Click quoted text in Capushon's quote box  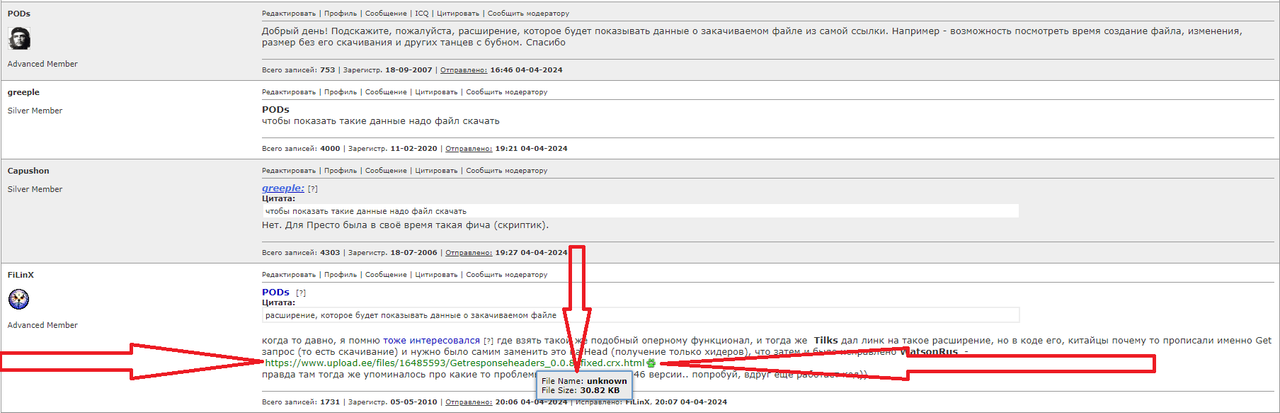click(366, 211)
